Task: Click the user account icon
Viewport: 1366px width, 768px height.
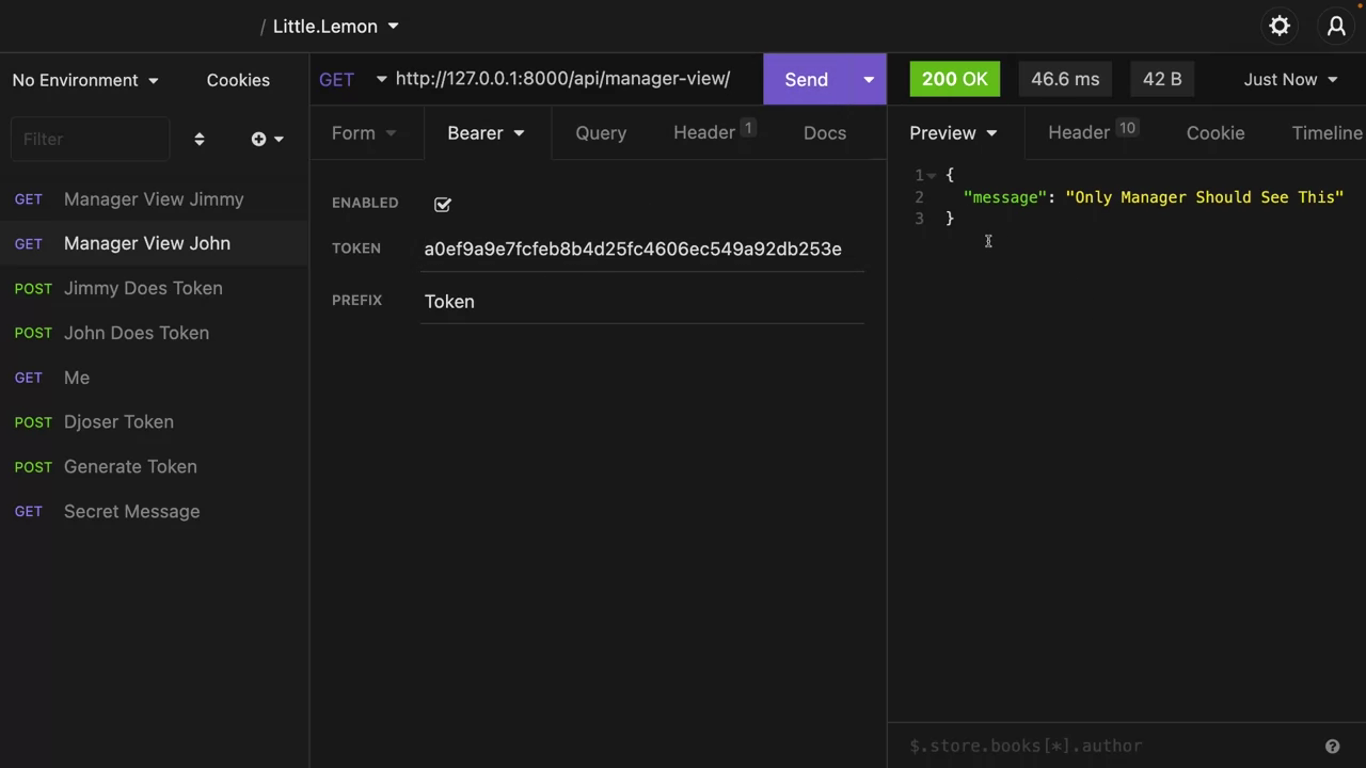Action: 1336,26
